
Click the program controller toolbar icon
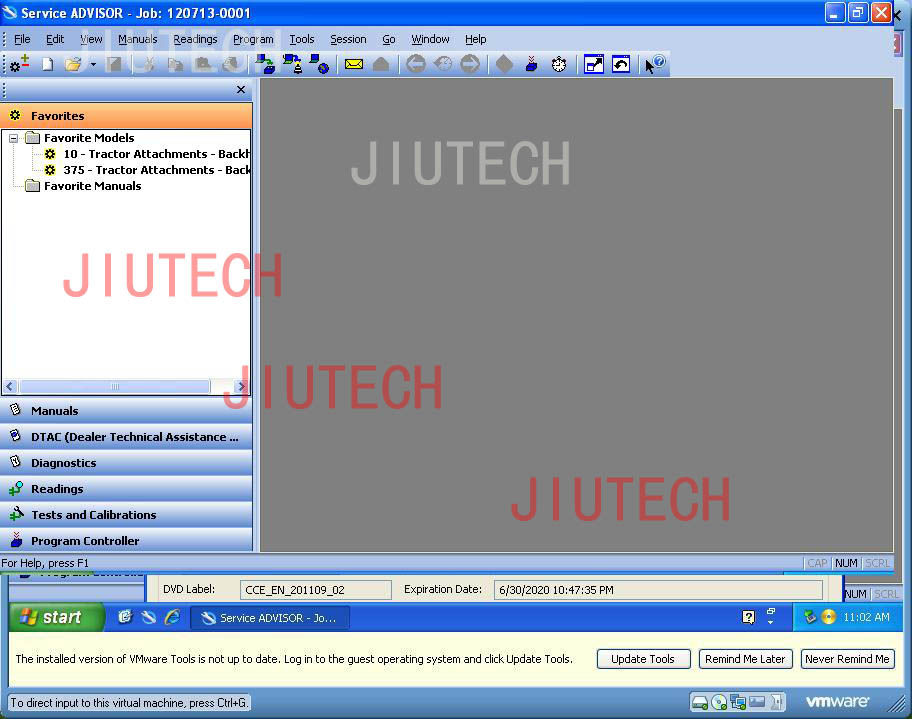point(532,64)
